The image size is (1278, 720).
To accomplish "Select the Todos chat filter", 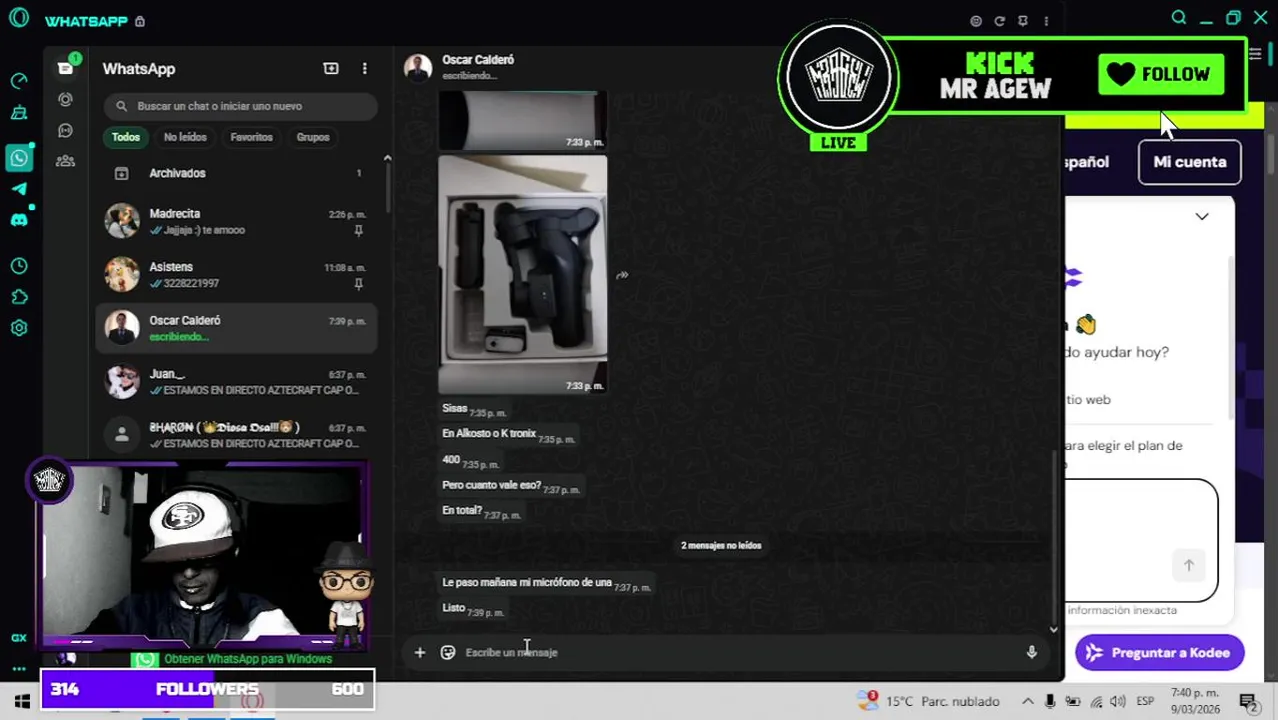I will (126, 137).
